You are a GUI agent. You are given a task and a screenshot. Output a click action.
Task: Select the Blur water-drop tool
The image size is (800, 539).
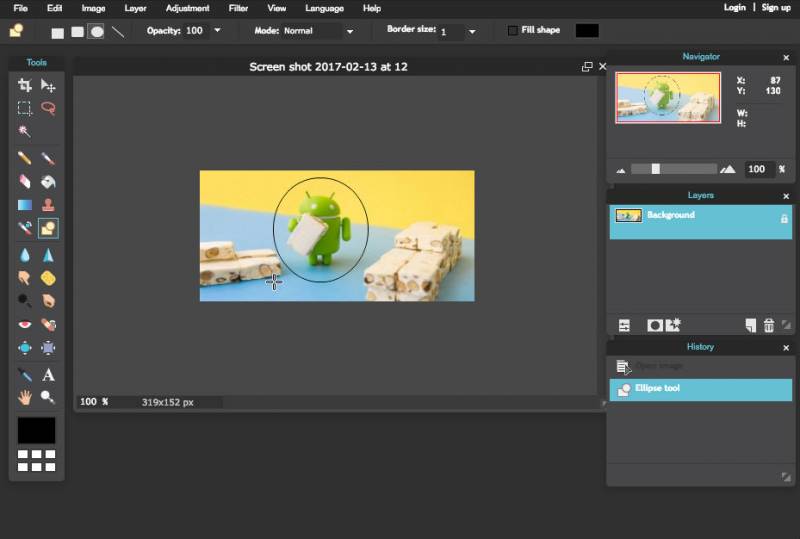[x=24, y=255]
